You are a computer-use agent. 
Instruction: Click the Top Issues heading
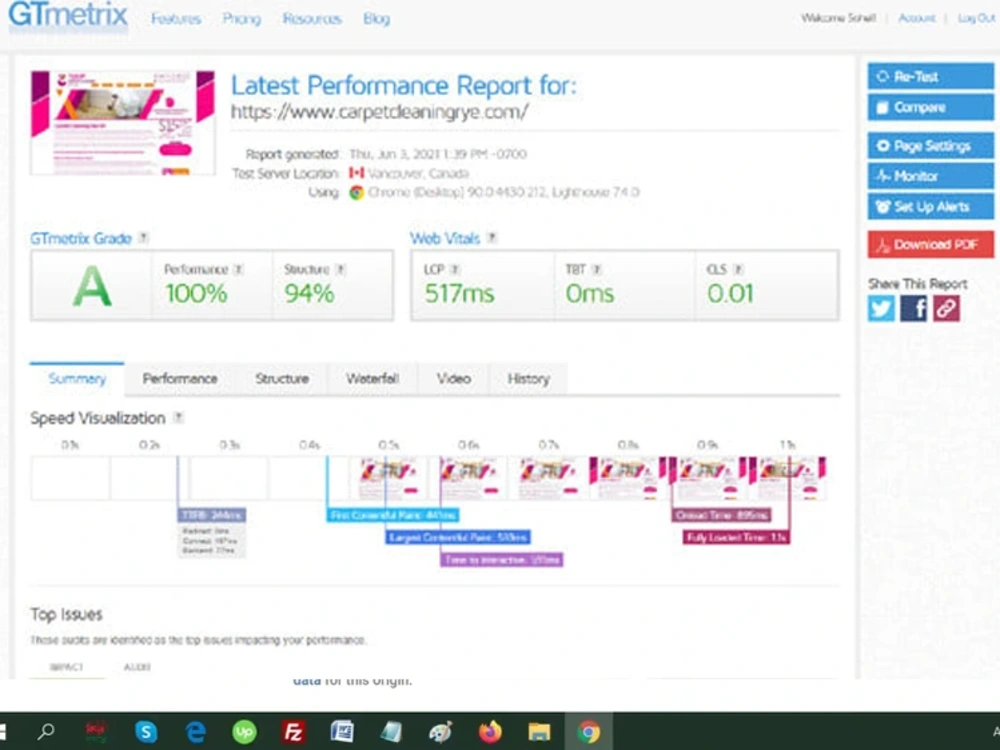coord(66,615)
